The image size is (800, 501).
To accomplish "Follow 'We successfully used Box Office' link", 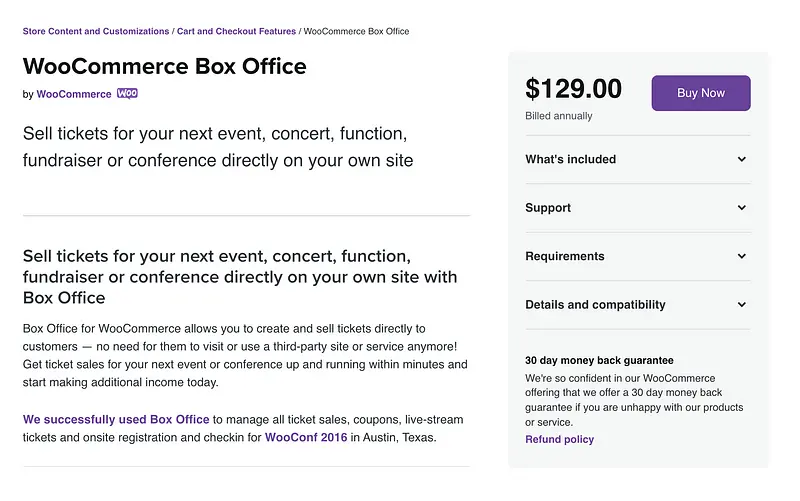I will [116, 419].
